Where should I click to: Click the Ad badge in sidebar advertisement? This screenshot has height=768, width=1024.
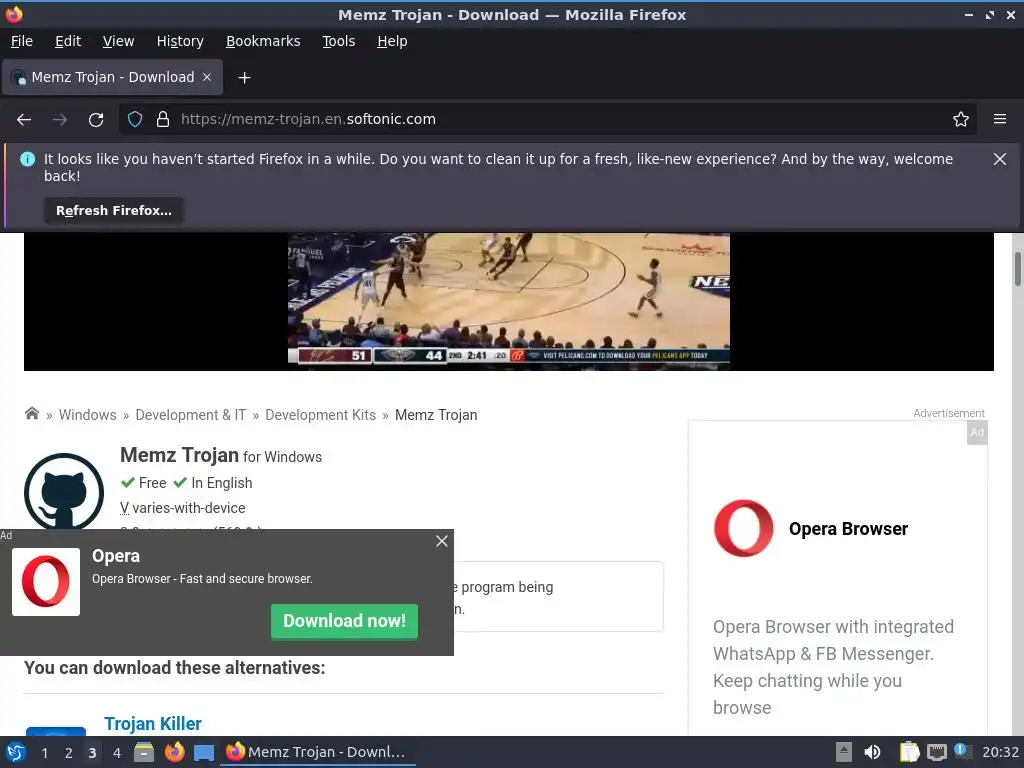pyautogui.click(x=977, y=432)
